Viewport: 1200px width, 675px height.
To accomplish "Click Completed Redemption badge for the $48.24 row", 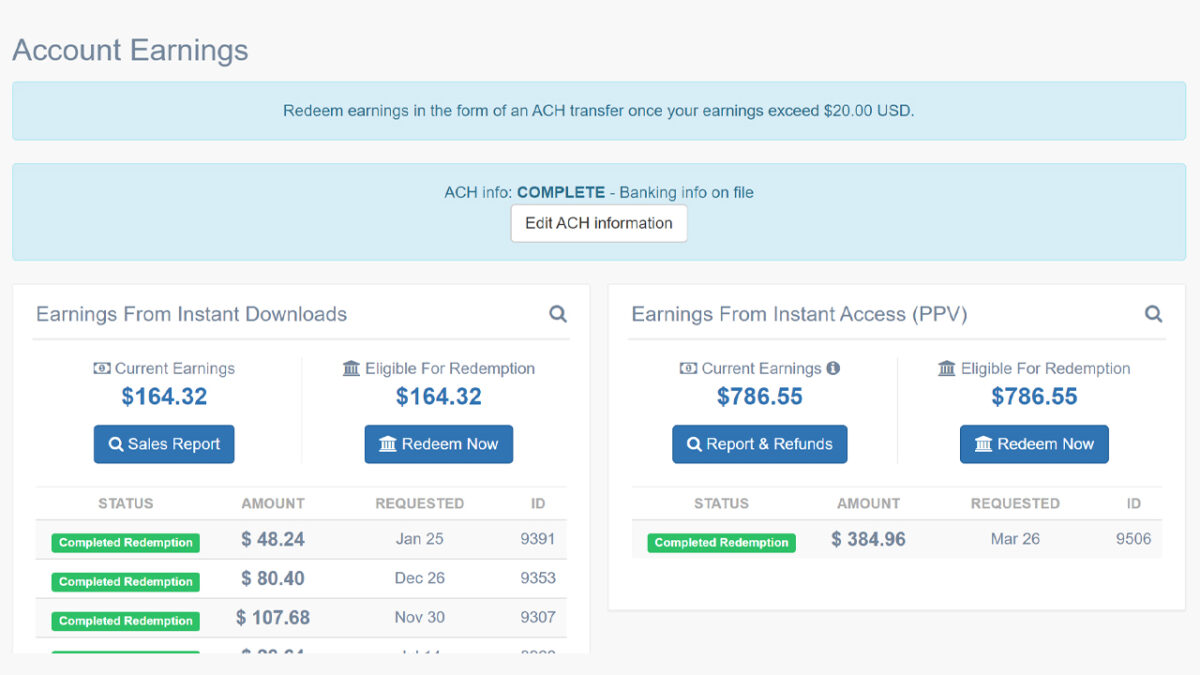I will coord(124,542).
